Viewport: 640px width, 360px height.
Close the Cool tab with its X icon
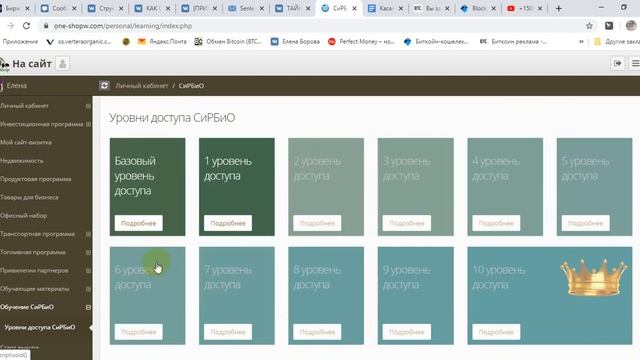click(x=74, y=8)
